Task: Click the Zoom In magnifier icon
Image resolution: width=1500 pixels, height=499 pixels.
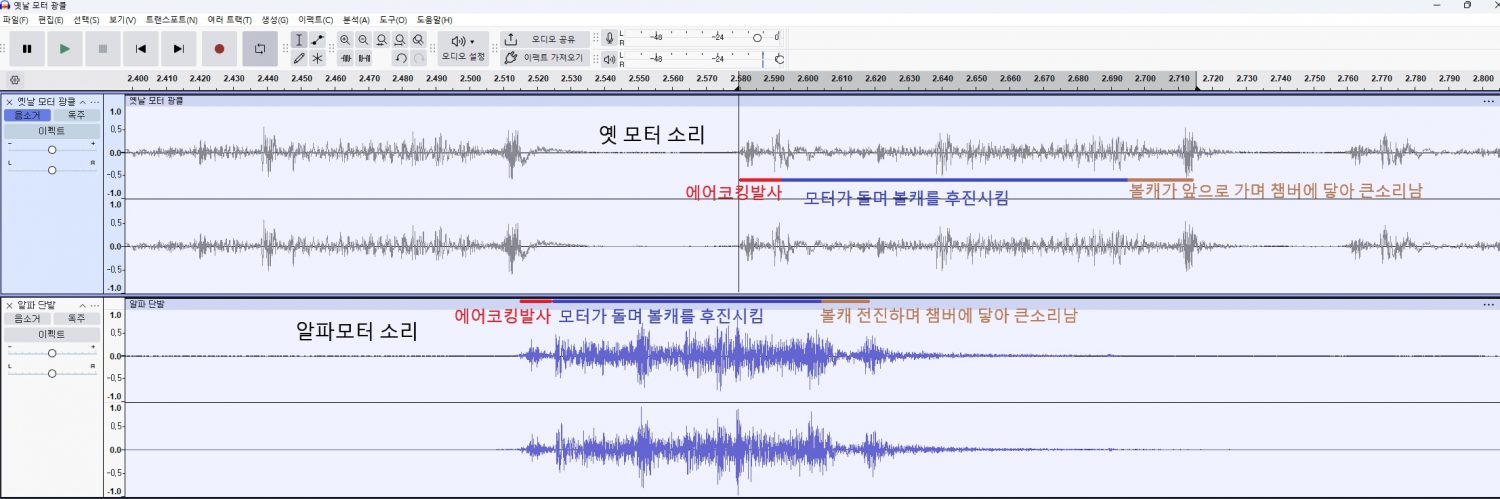Action: [x=345, y=39]
